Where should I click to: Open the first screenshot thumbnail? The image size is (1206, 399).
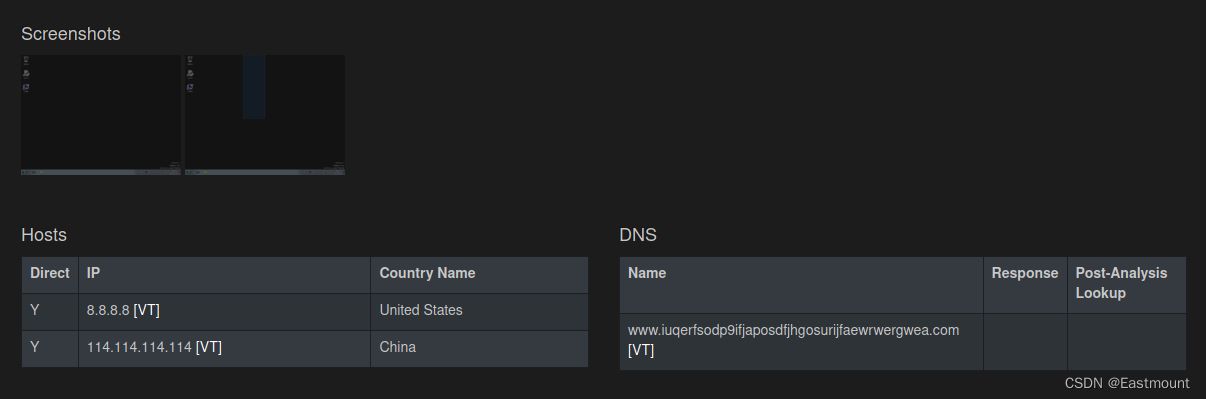pos(101,115)
